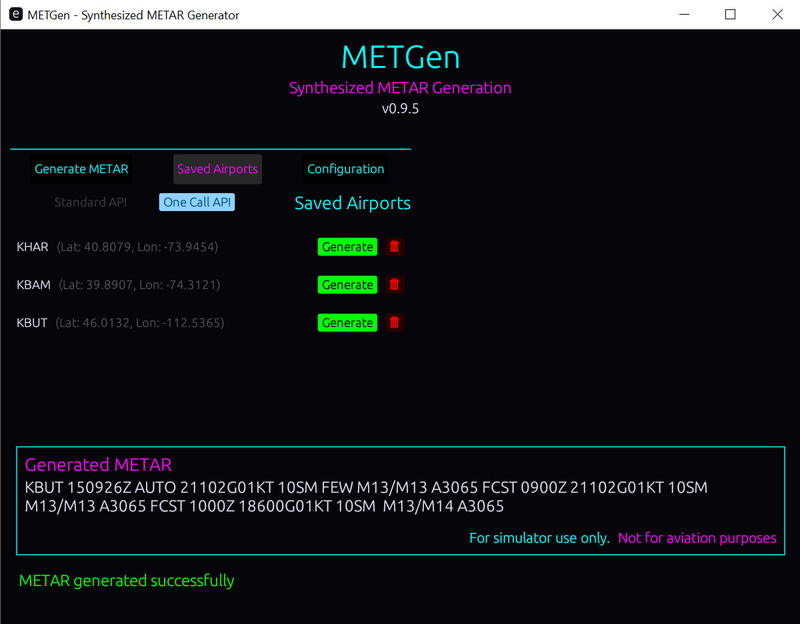Screen dimensions: 800x624
Task: Open the Generate METAR tab
Action: click(81, 168)
